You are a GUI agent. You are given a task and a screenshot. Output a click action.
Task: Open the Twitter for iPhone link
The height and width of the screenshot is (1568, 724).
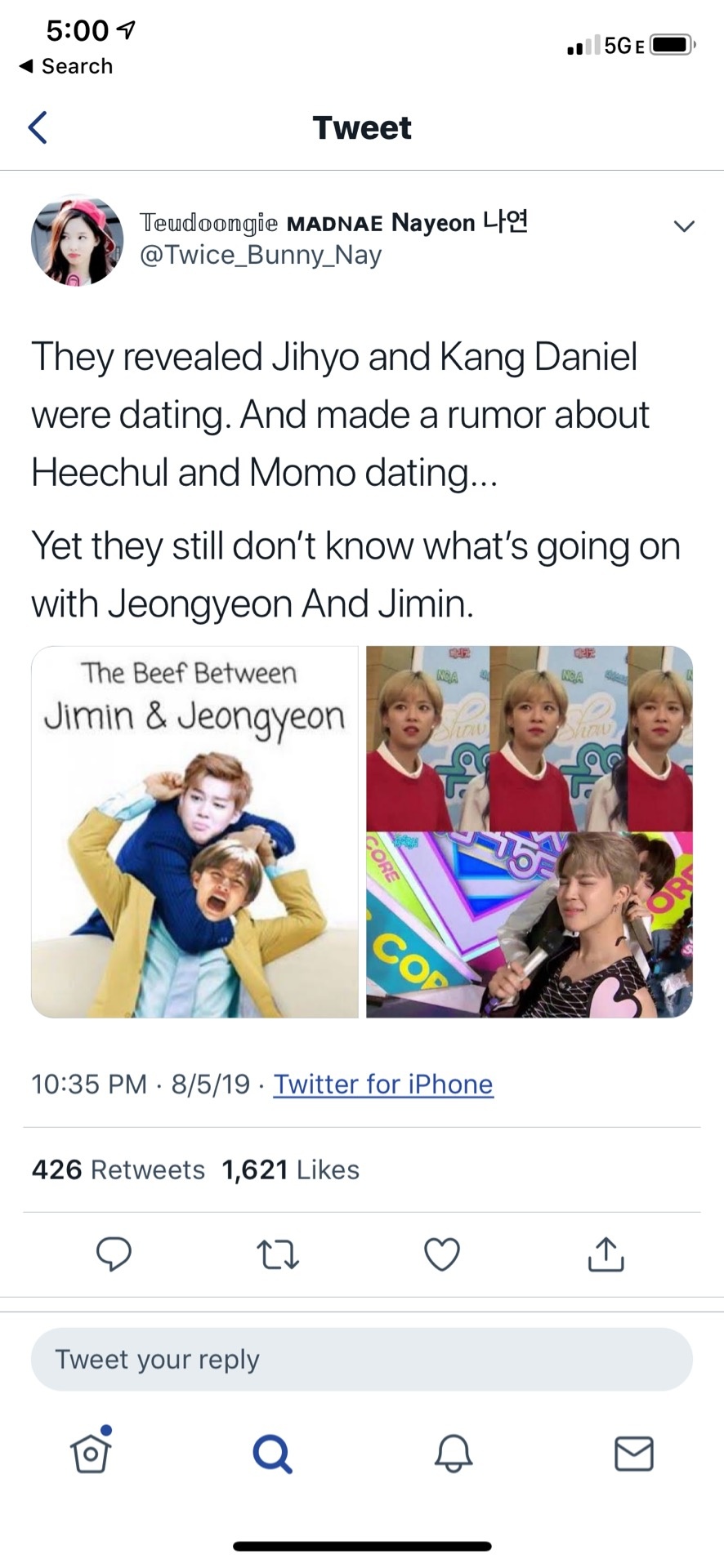(383, 1084)
